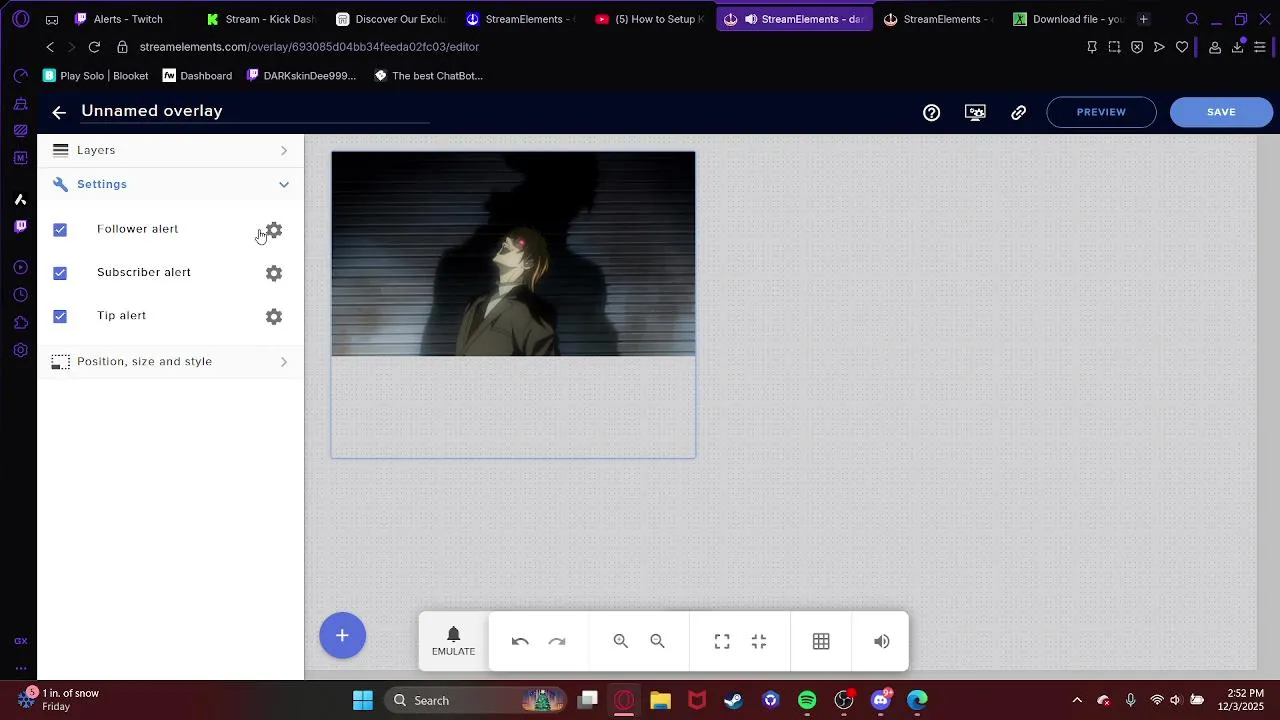1280x720 pixels.
Task: Click the Windows Start button
Action: click(363, 700)
